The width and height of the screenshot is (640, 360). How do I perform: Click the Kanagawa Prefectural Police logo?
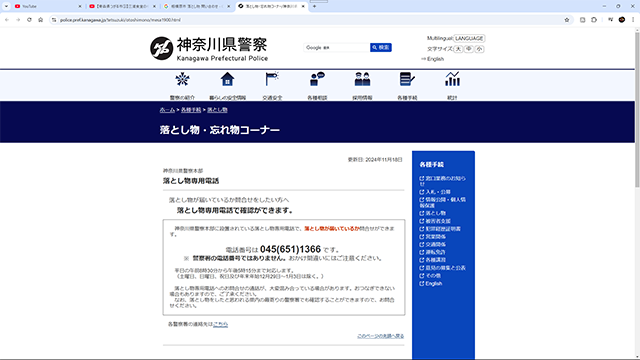(209, 49)
